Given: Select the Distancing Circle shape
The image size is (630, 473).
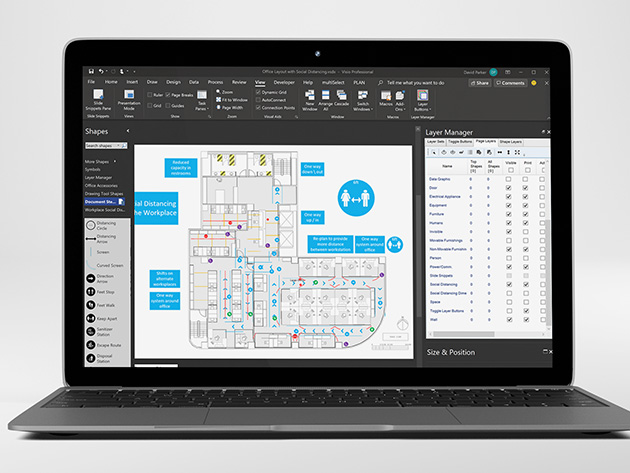Looking at the screenshot, I should (x=91, y=228).
